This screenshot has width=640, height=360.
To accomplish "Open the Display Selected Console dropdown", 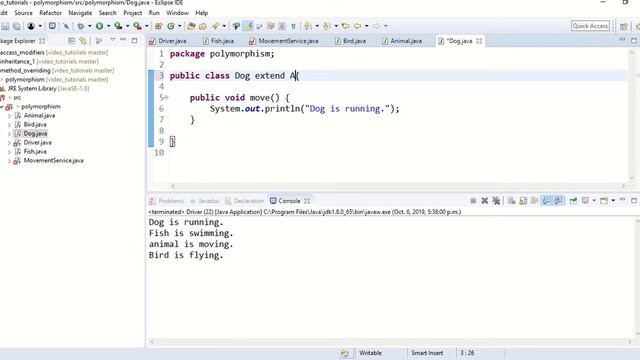I will (x=594, y=200).
